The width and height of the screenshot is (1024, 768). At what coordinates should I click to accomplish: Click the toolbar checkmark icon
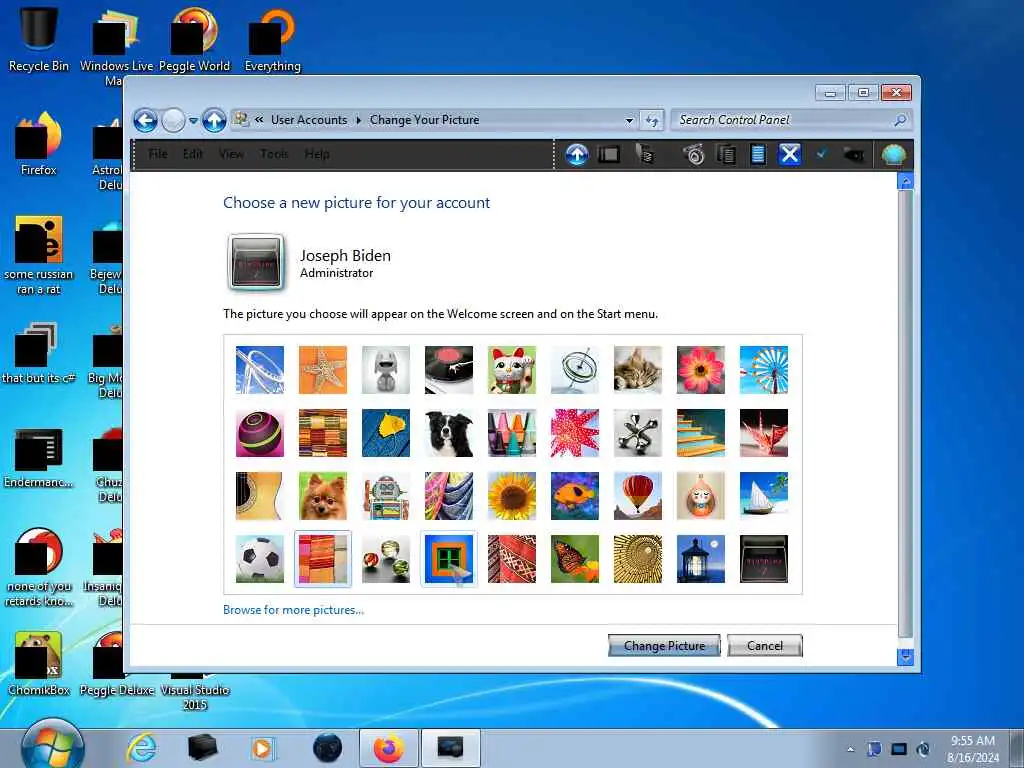coord(822,154)
